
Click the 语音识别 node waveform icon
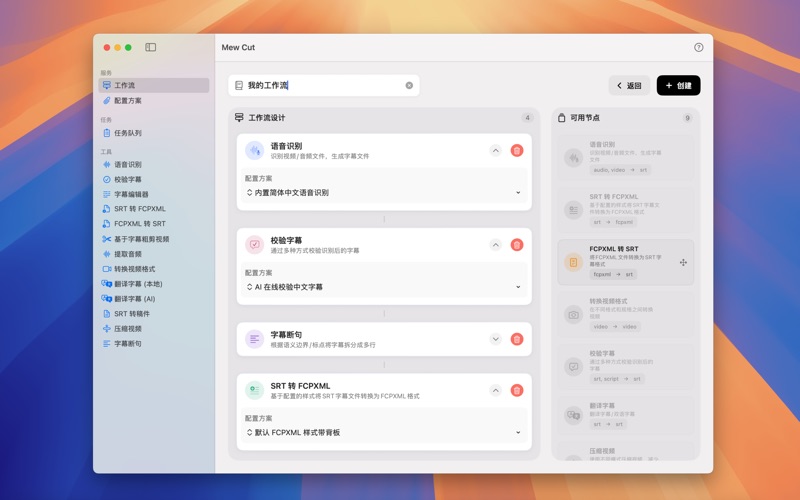(x=255, y=151)
